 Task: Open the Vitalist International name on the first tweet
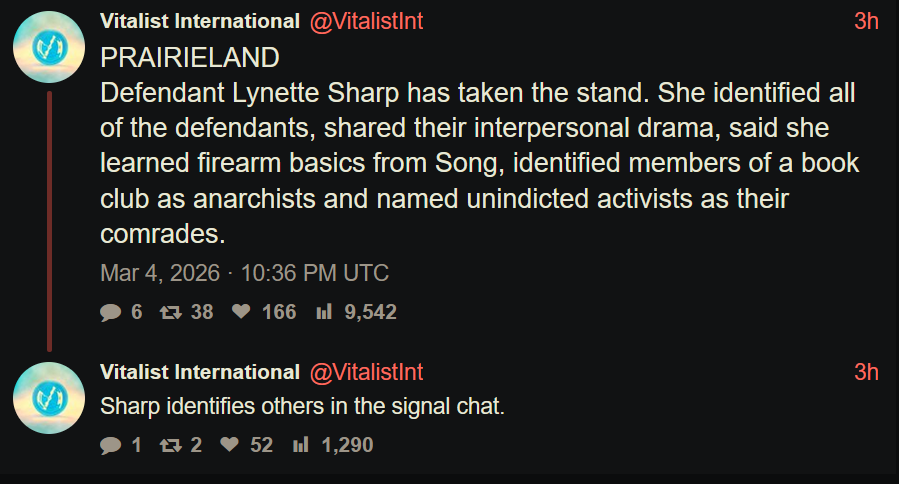200,21
